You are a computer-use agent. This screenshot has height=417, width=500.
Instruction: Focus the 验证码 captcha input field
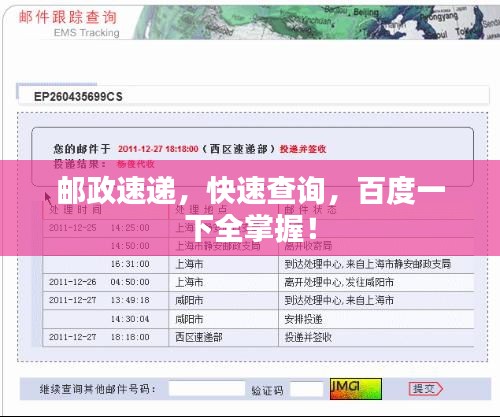coord(307,389)
